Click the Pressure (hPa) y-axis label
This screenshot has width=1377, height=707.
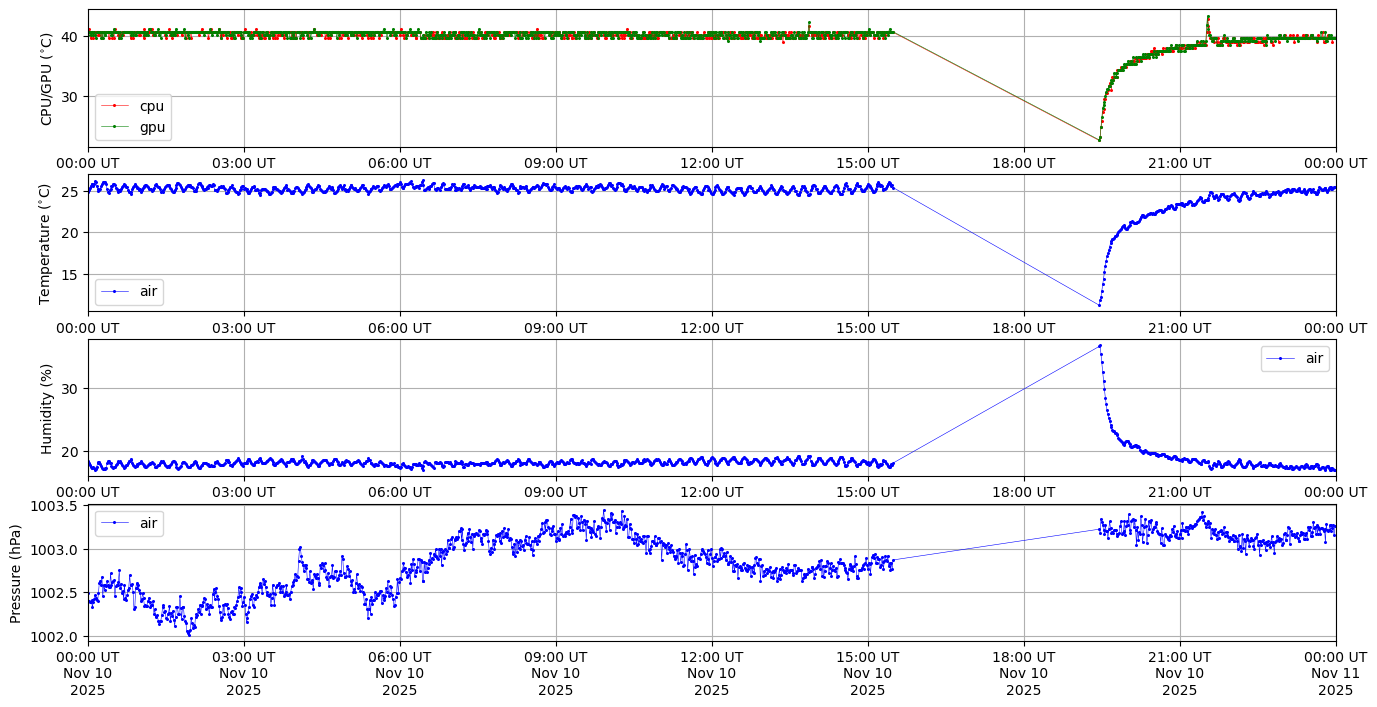coord(16,572)
